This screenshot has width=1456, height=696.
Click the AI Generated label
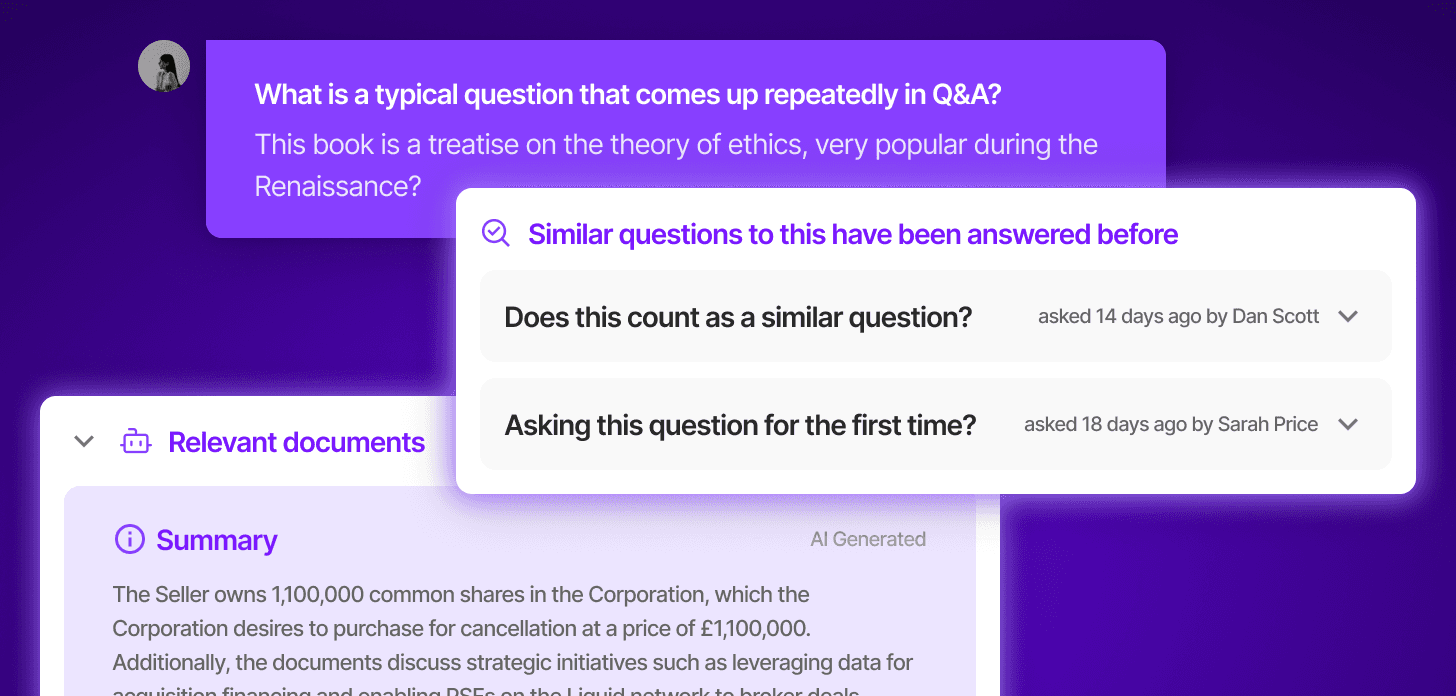click(868, 540)
